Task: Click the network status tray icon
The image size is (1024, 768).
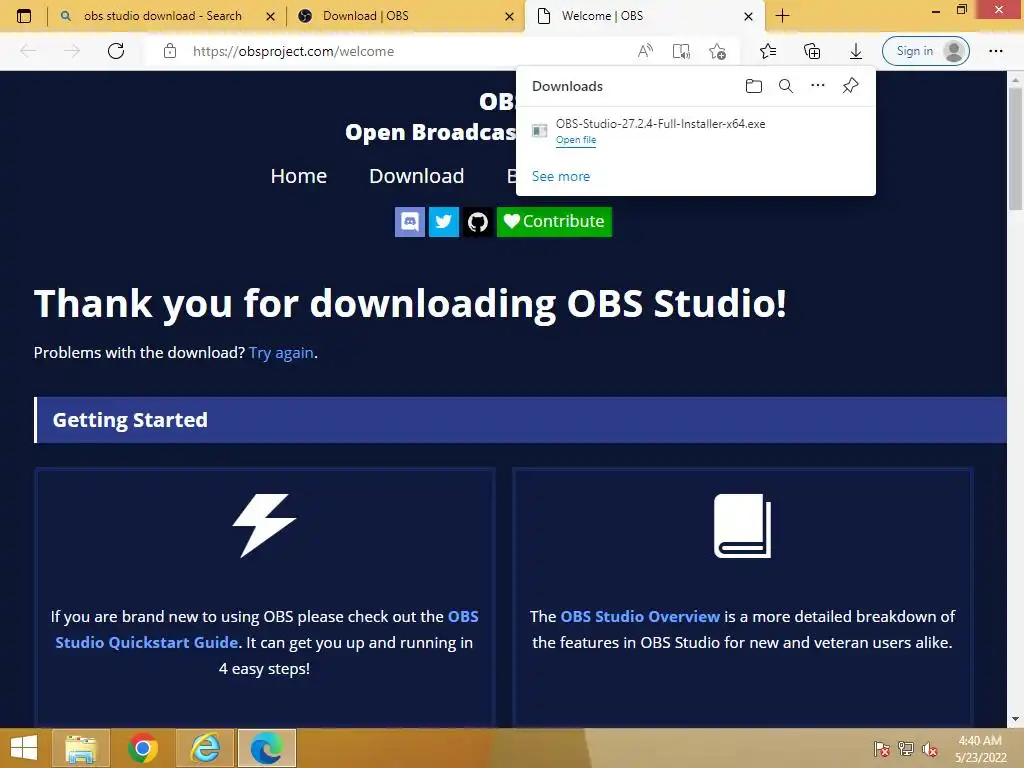Action: pos(906,749)
